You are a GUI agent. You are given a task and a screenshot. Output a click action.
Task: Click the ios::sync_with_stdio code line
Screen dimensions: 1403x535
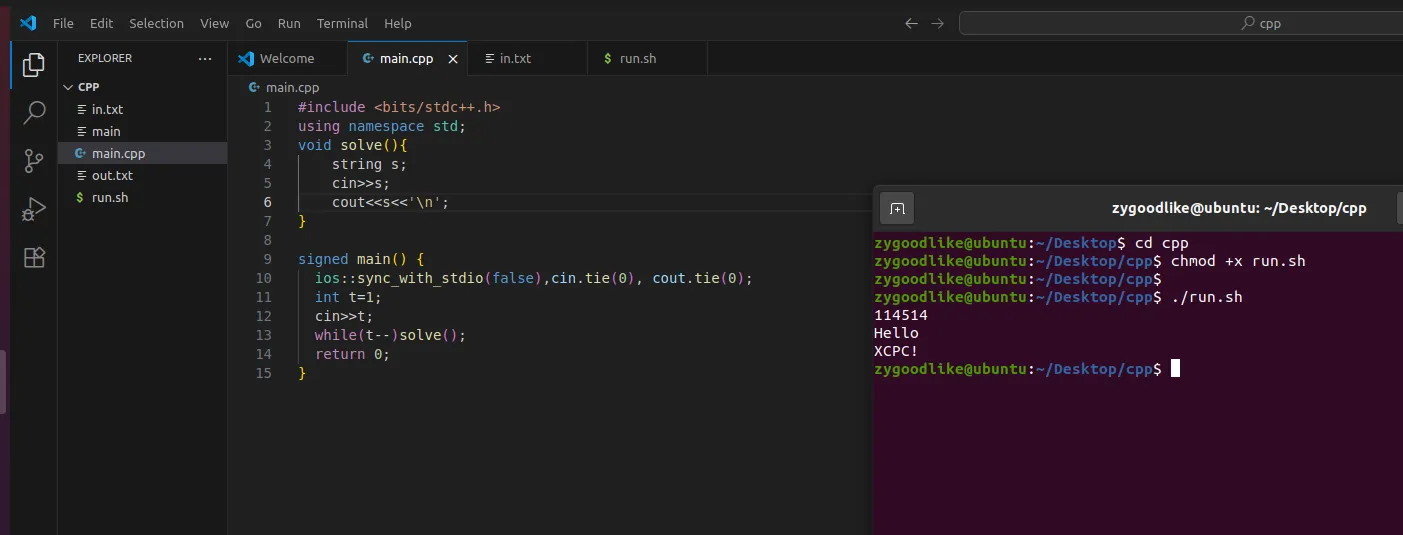coord(533,278)
